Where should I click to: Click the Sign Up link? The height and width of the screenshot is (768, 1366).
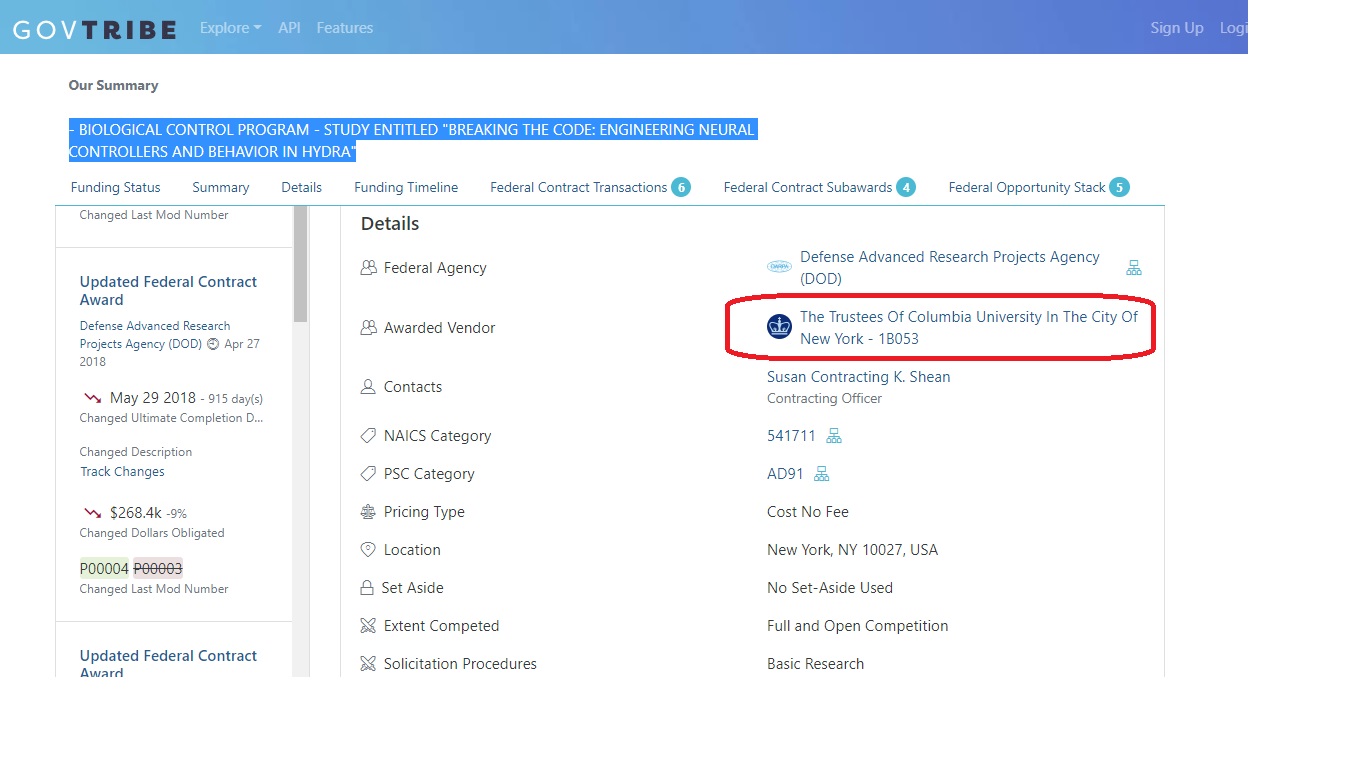(x=1177, y=28)
